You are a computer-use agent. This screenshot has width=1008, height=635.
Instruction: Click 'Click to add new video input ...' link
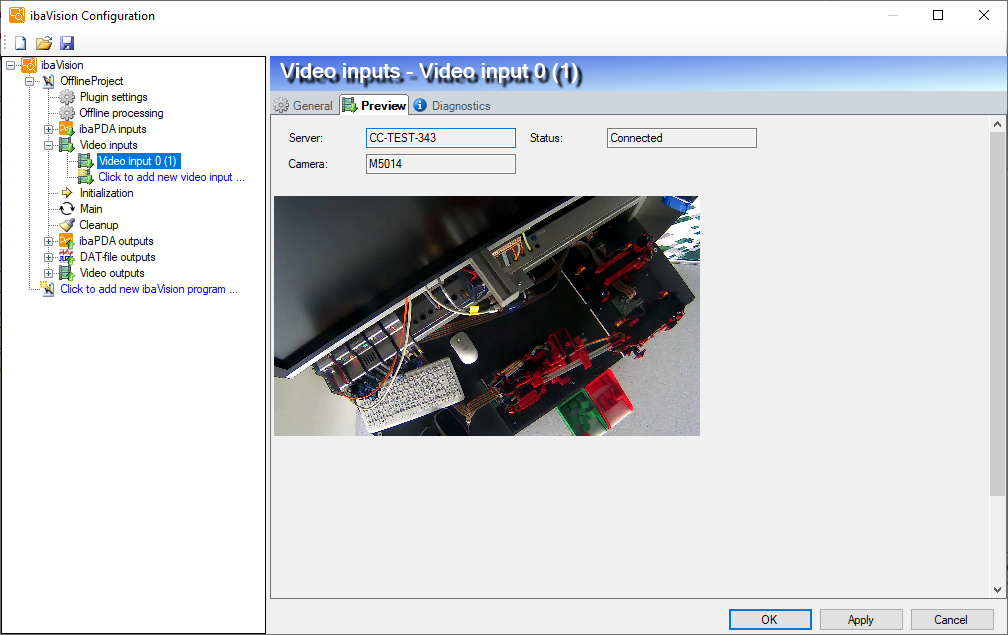pyautogui.click(x=171, y=177)
